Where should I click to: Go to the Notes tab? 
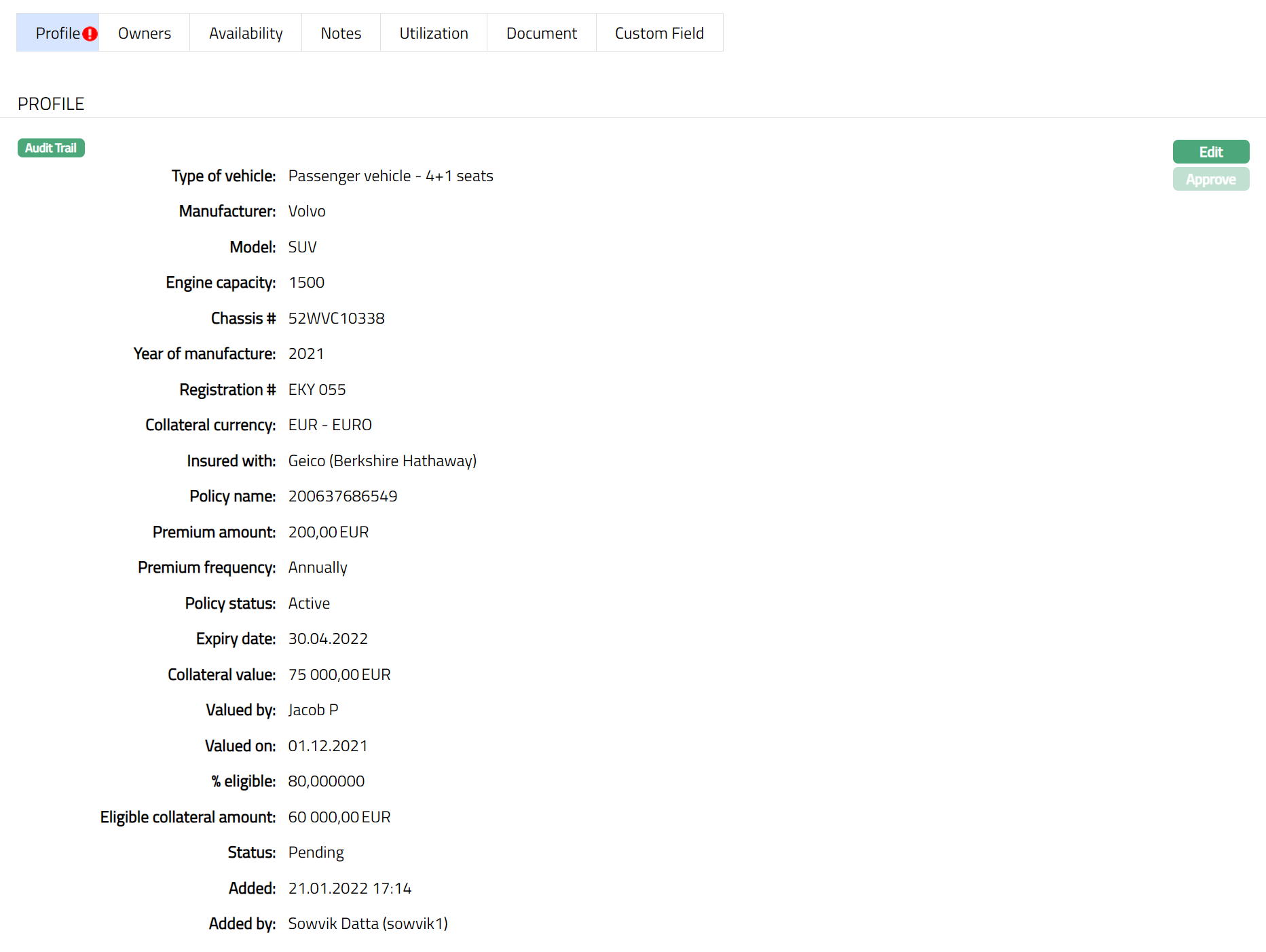tap(341, 33)
